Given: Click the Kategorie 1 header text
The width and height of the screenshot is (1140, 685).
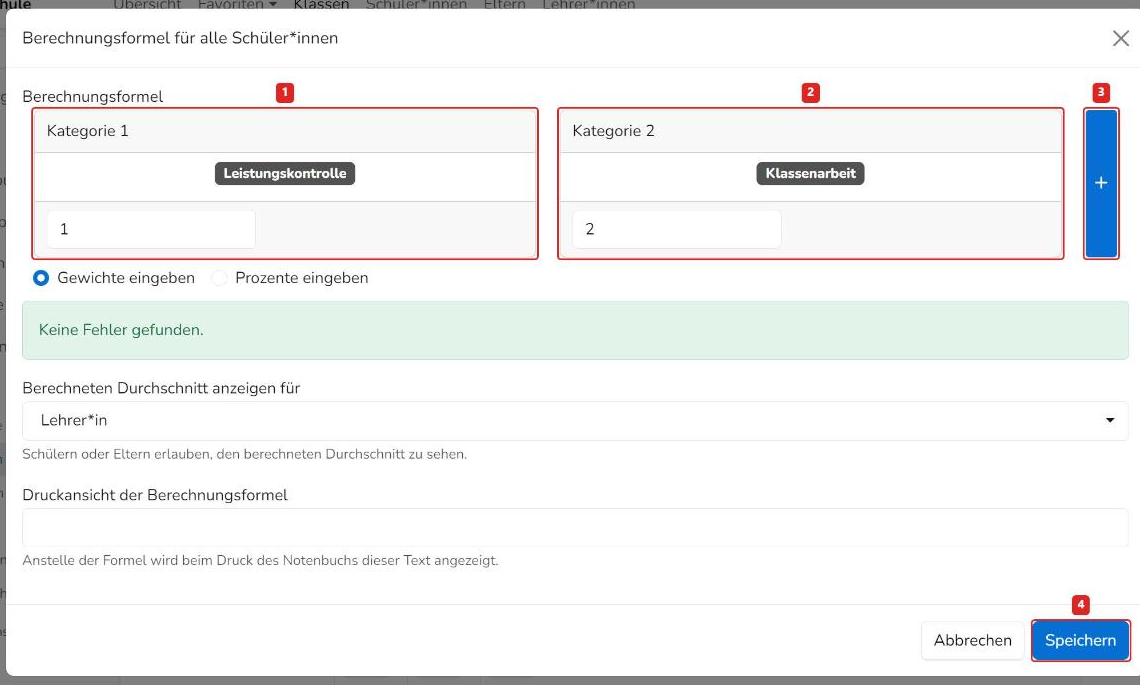Looking at the screenshot, I should coord(87,131).
